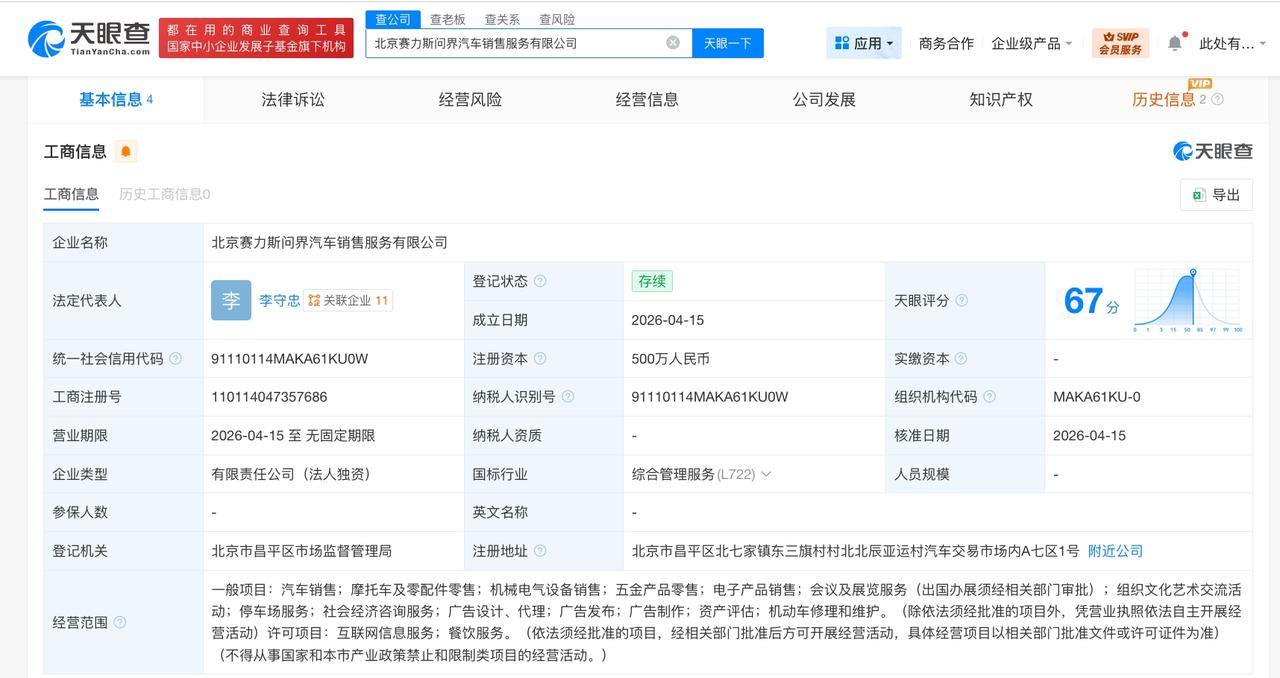Open SVIP 会员服务 crown badge
Viewport: 1280px width, 678px height.
click(x=1120, y=43)
